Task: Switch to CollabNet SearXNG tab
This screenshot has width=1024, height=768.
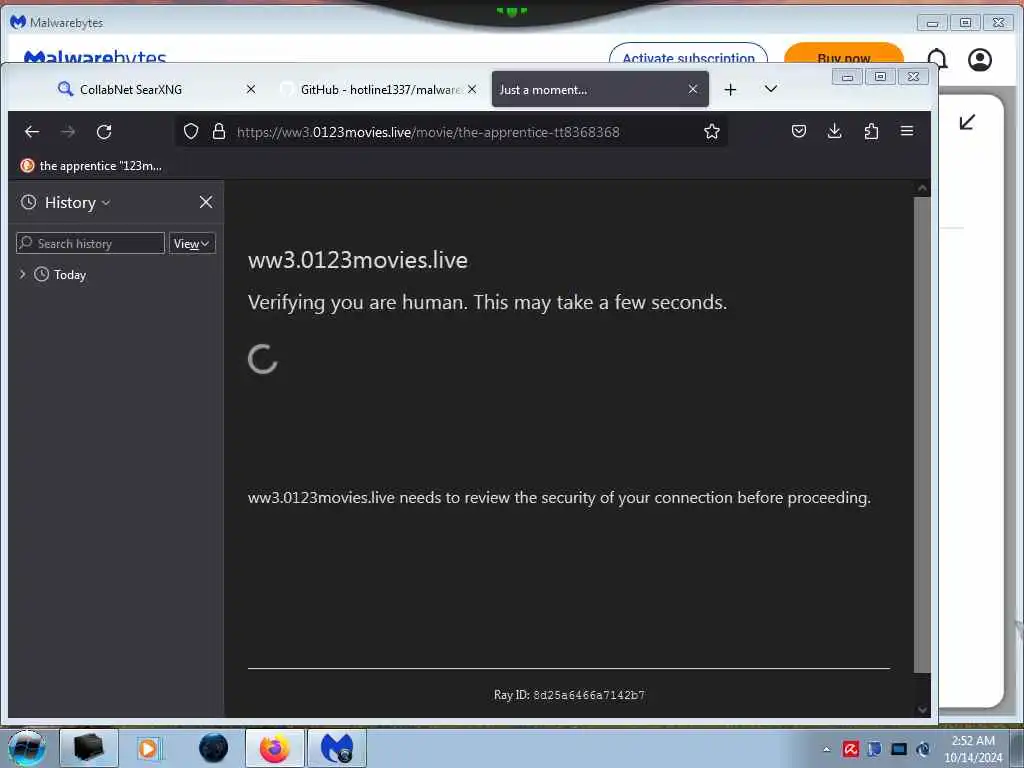Action: pyautogui.click(x=159, y=89)
